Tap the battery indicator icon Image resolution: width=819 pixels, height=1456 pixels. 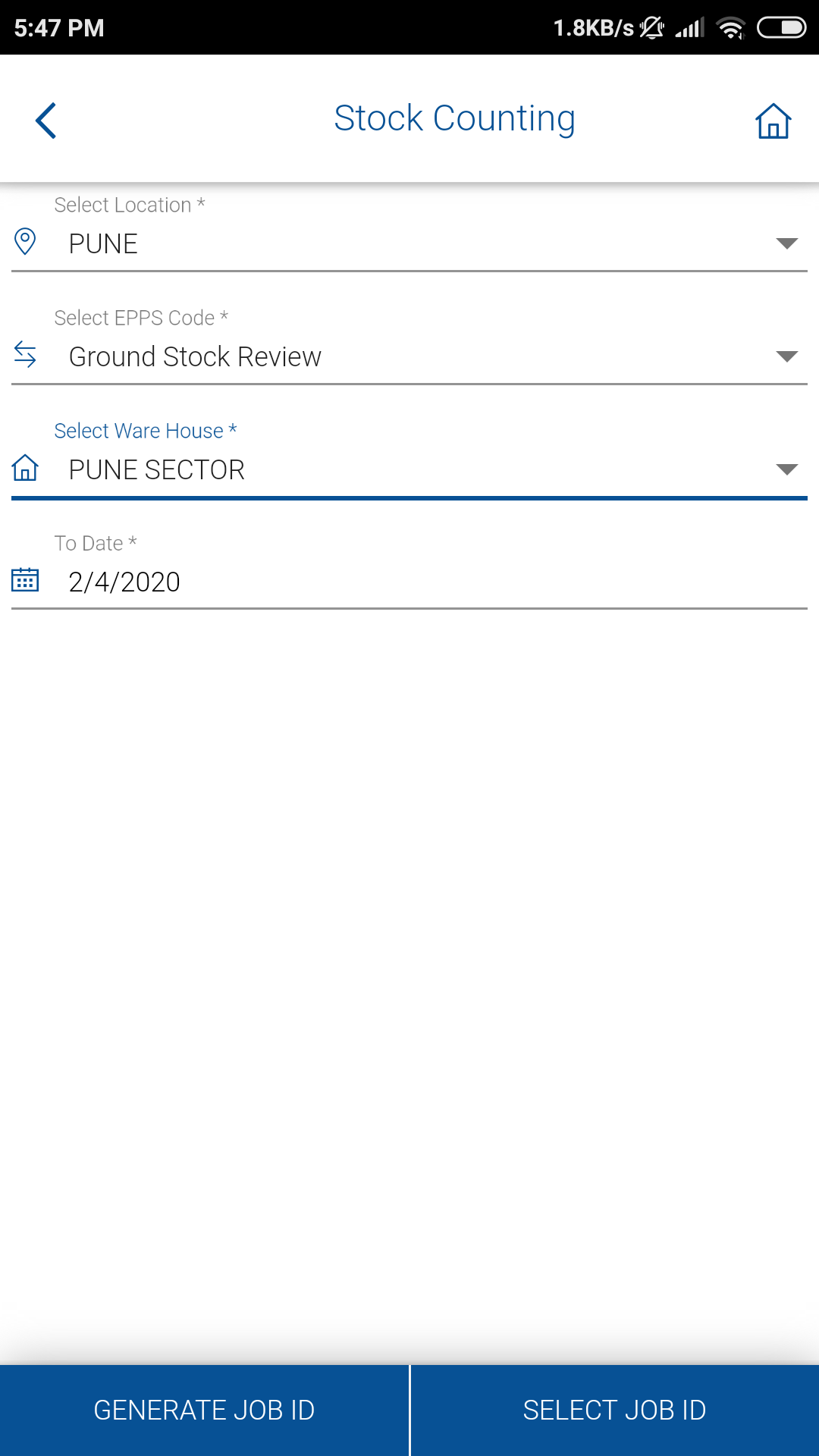(x=781, y=28)
